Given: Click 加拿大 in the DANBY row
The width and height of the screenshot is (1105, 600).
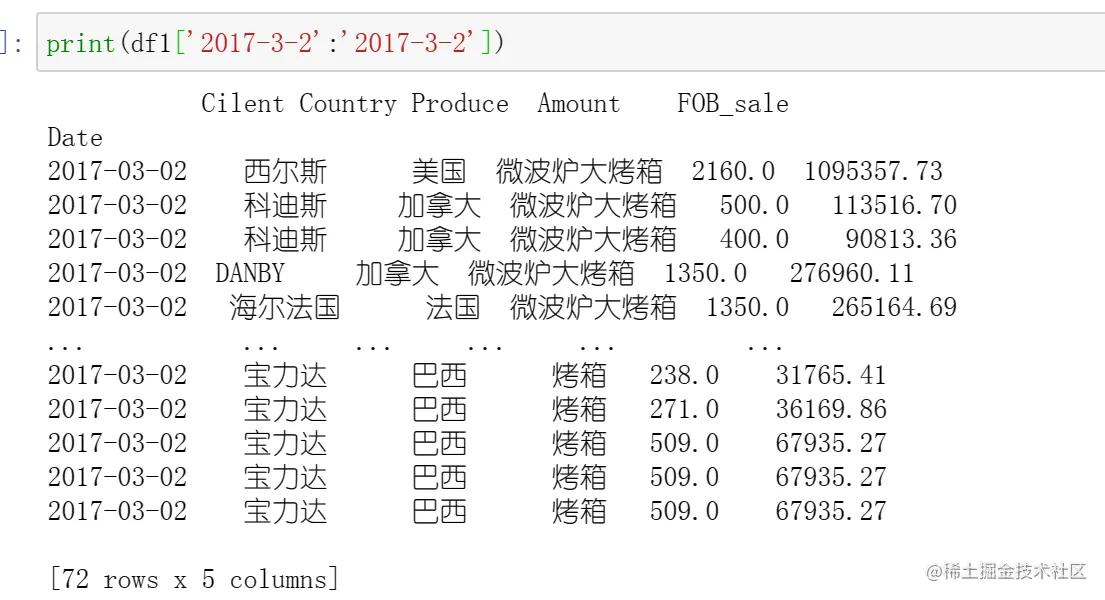Looking at the screenshot, I should pyautogui.click(x=397, y=273).
